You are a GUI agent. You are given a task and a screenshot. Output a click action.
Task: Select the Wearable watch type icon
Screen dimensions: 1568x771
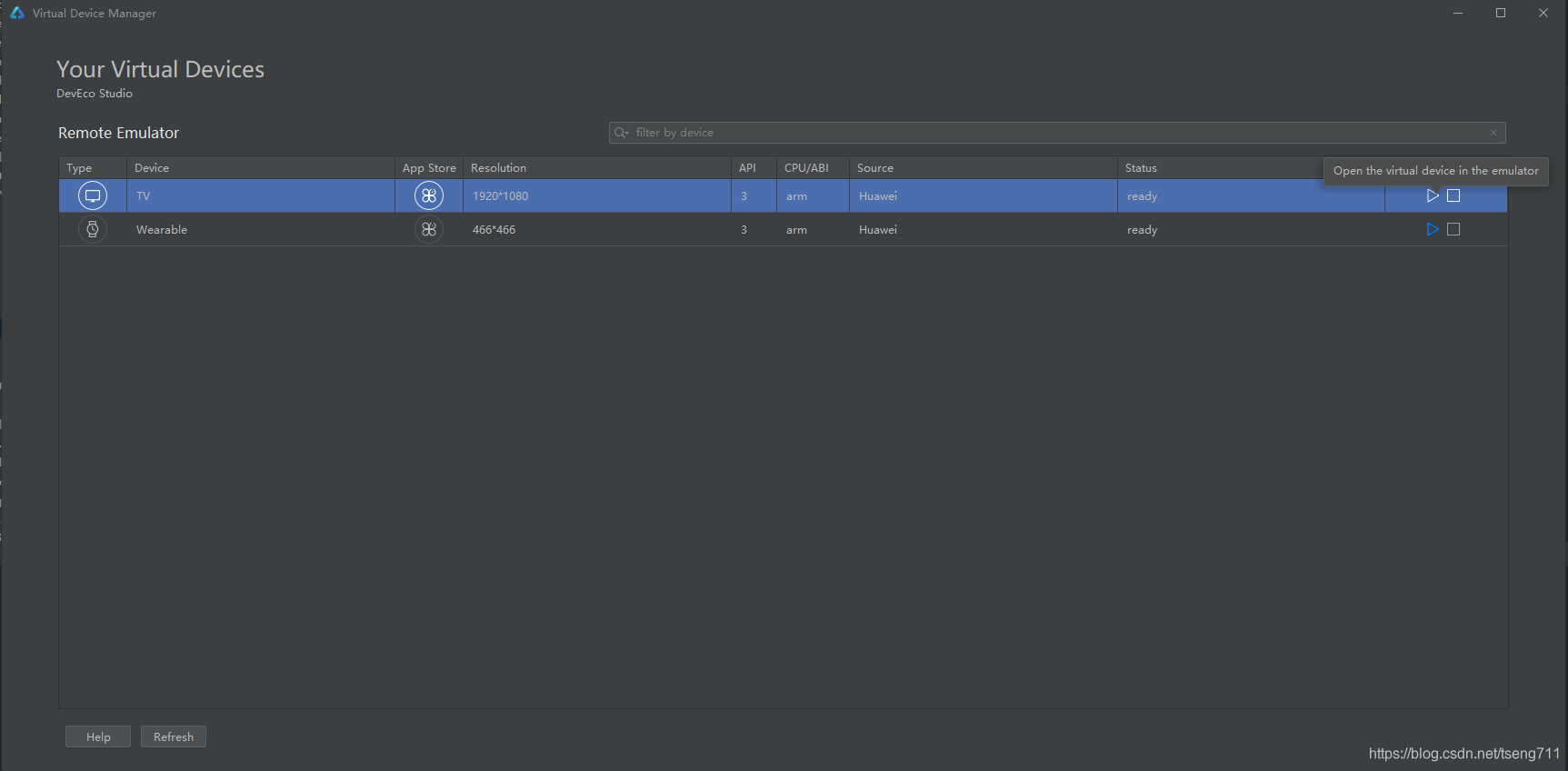[x=93, y=229]
